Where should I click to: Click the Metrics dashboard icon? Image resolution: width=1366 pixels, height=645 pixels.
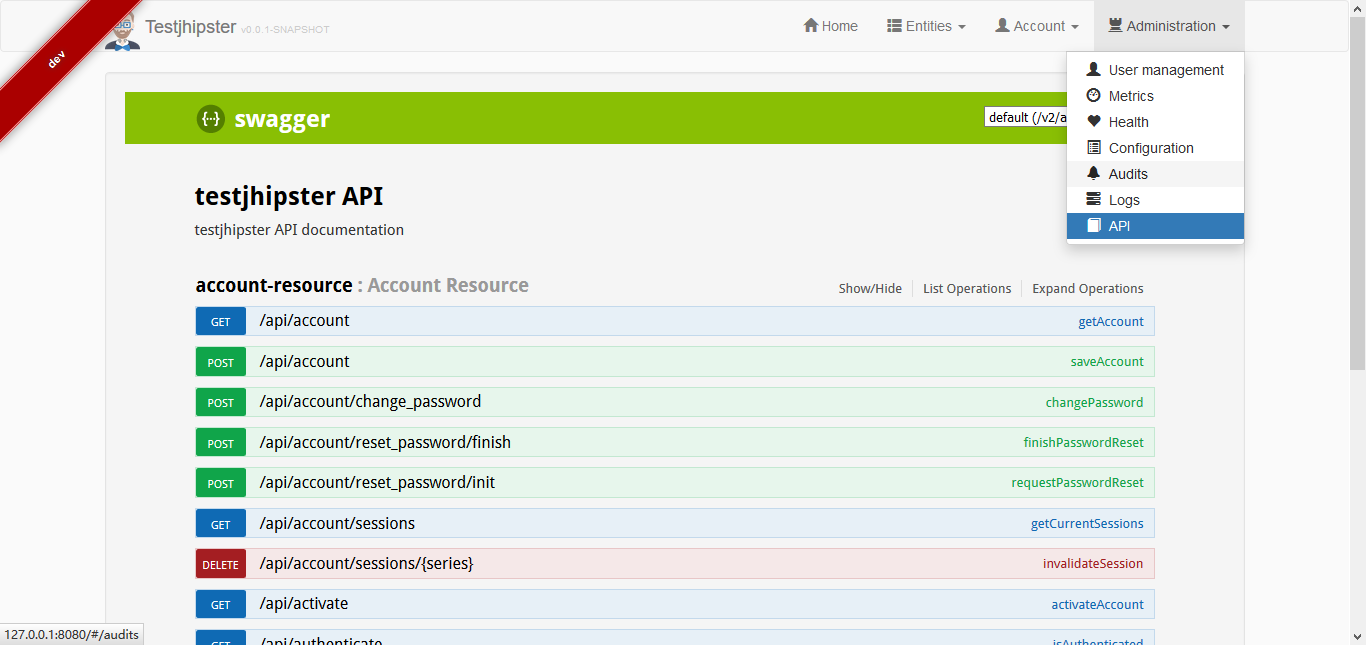click(x=1094, y=96)
